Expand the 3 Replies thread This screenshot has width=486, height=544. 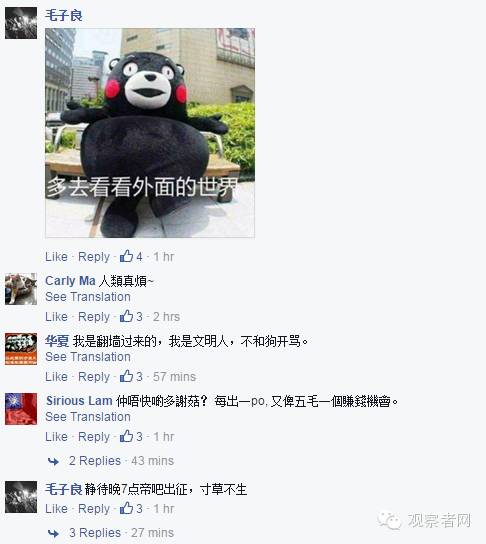(95, 533)
